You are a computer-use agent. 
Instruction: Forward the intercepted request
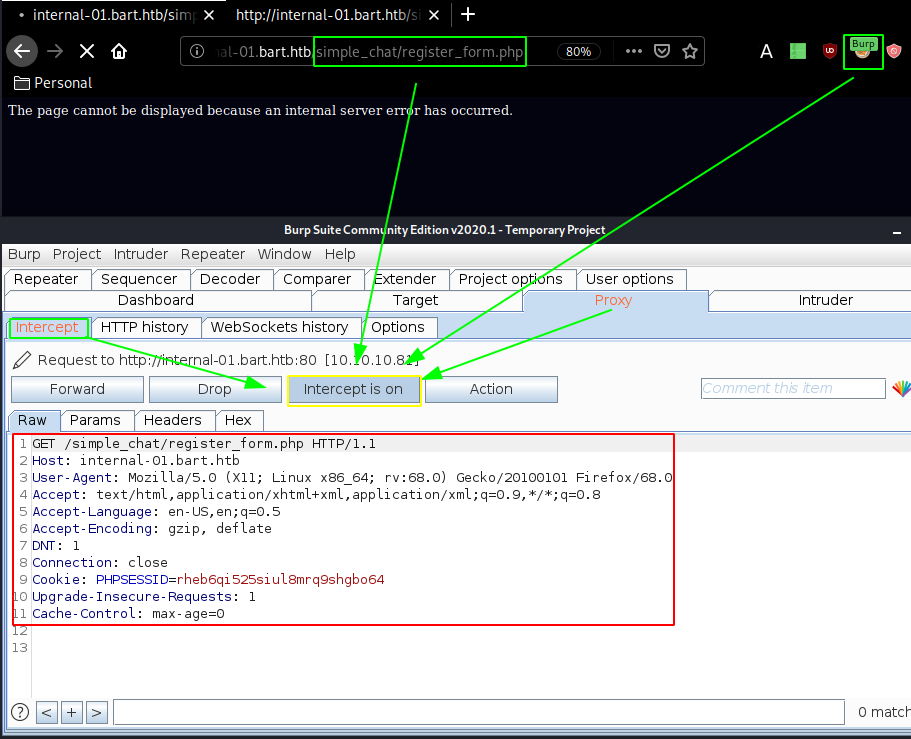tap(77, 389)
